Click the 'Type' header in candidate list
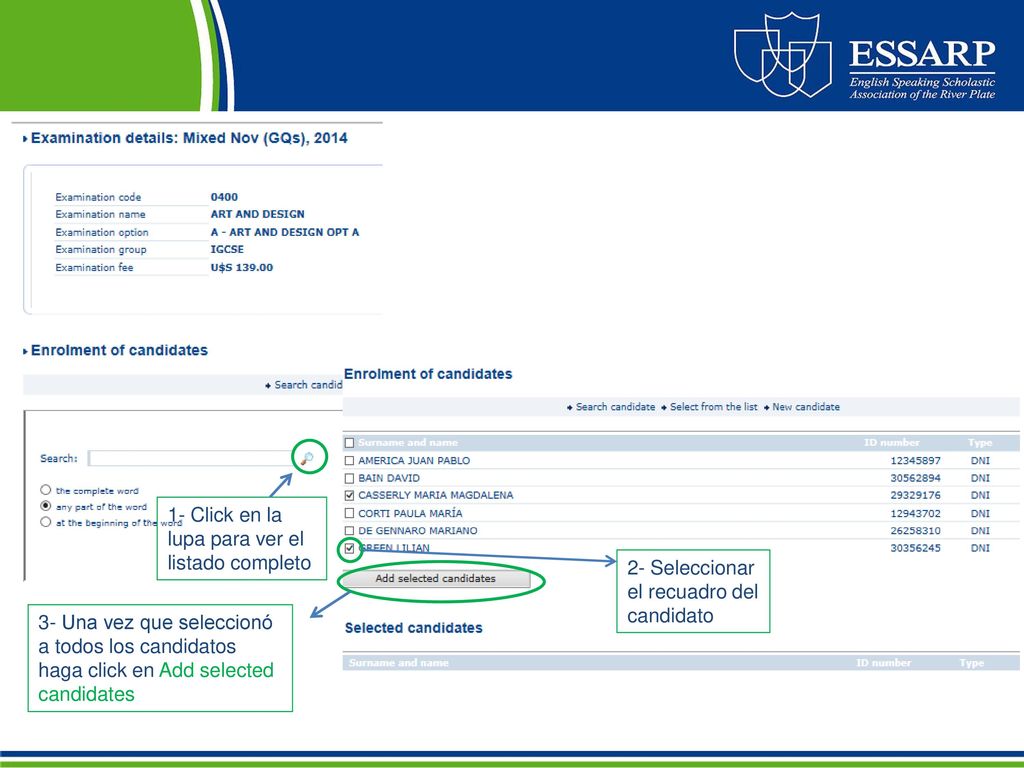1024x768 pixels. 980,443
